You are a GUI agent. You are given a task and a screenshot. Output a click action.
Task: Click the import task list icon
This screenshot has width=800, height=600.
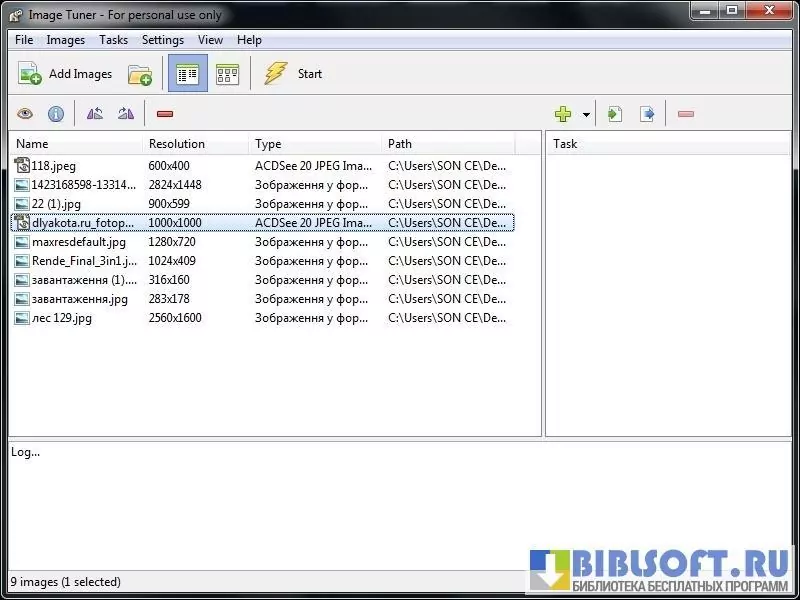click(615, 114)
